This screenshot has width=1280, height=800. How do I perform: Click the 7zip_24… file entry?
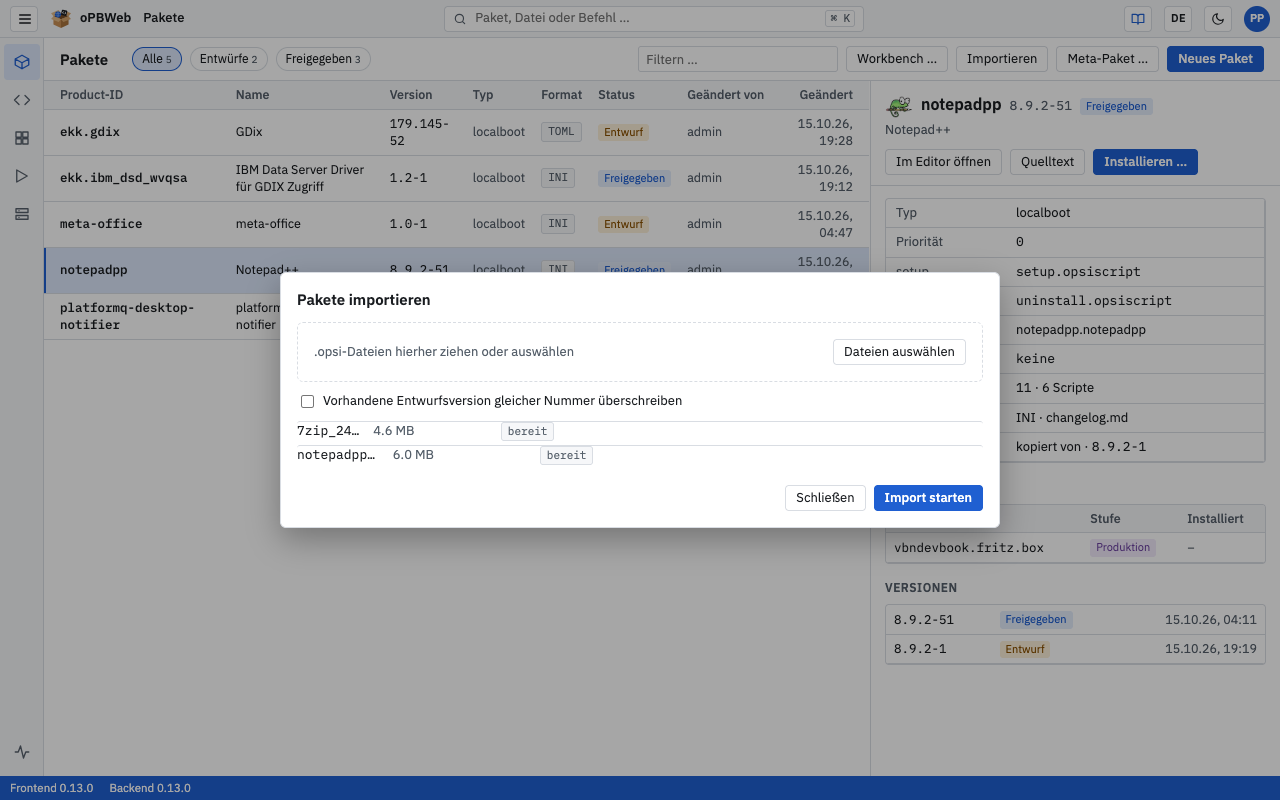639,431
